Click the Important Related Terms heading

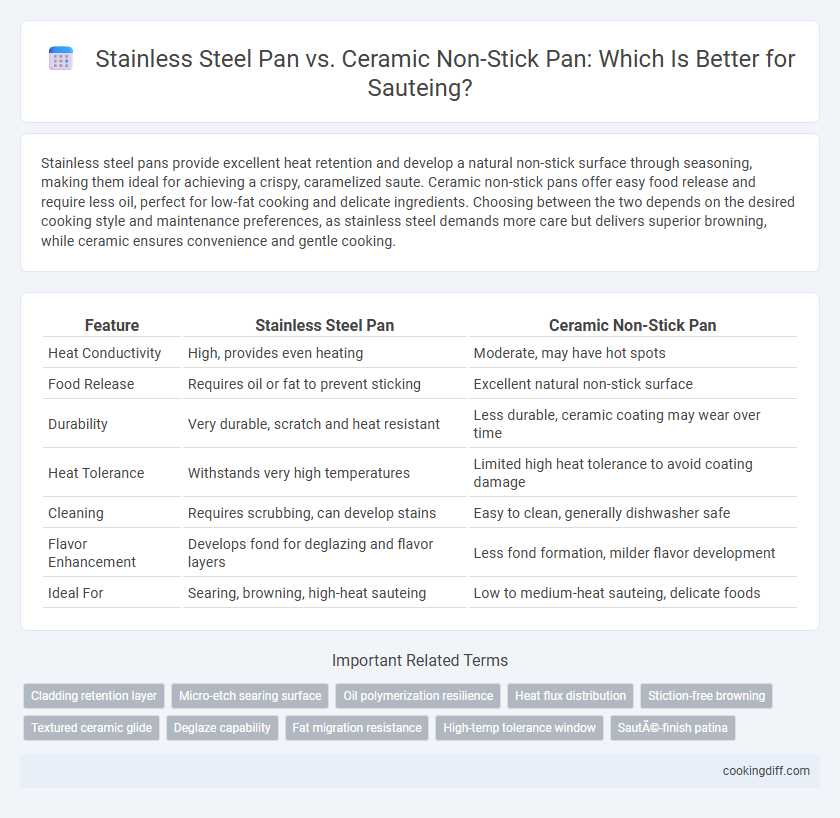(x=419, y=660)
